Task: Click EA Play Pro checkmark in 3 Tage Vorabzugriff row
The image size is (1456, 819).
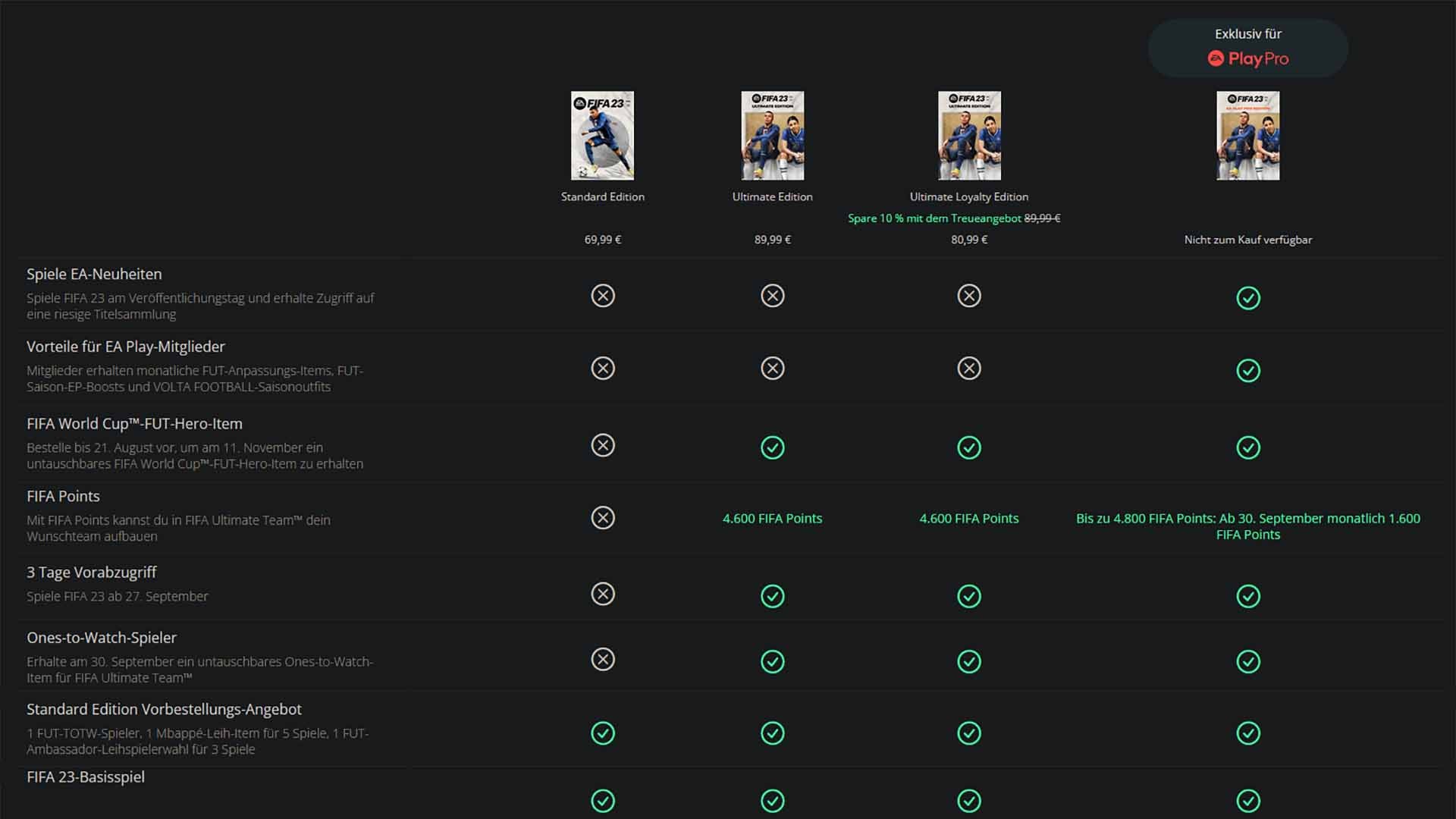Action: pyautogui.click(x=1248, y=596)
